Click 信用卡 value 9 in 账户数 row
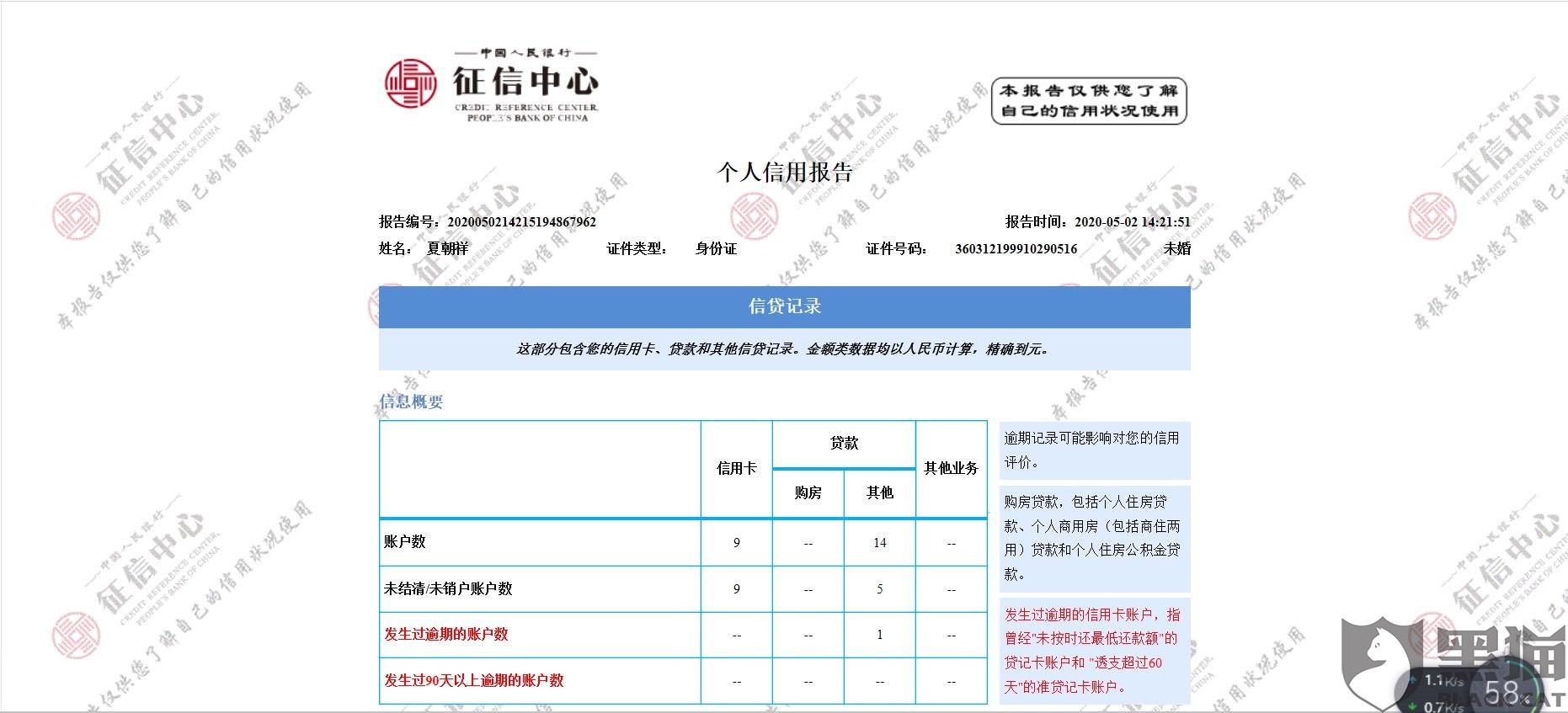The width and height of the screenshot is (1568, 713). pyautogui.click(x=736, y=543)
